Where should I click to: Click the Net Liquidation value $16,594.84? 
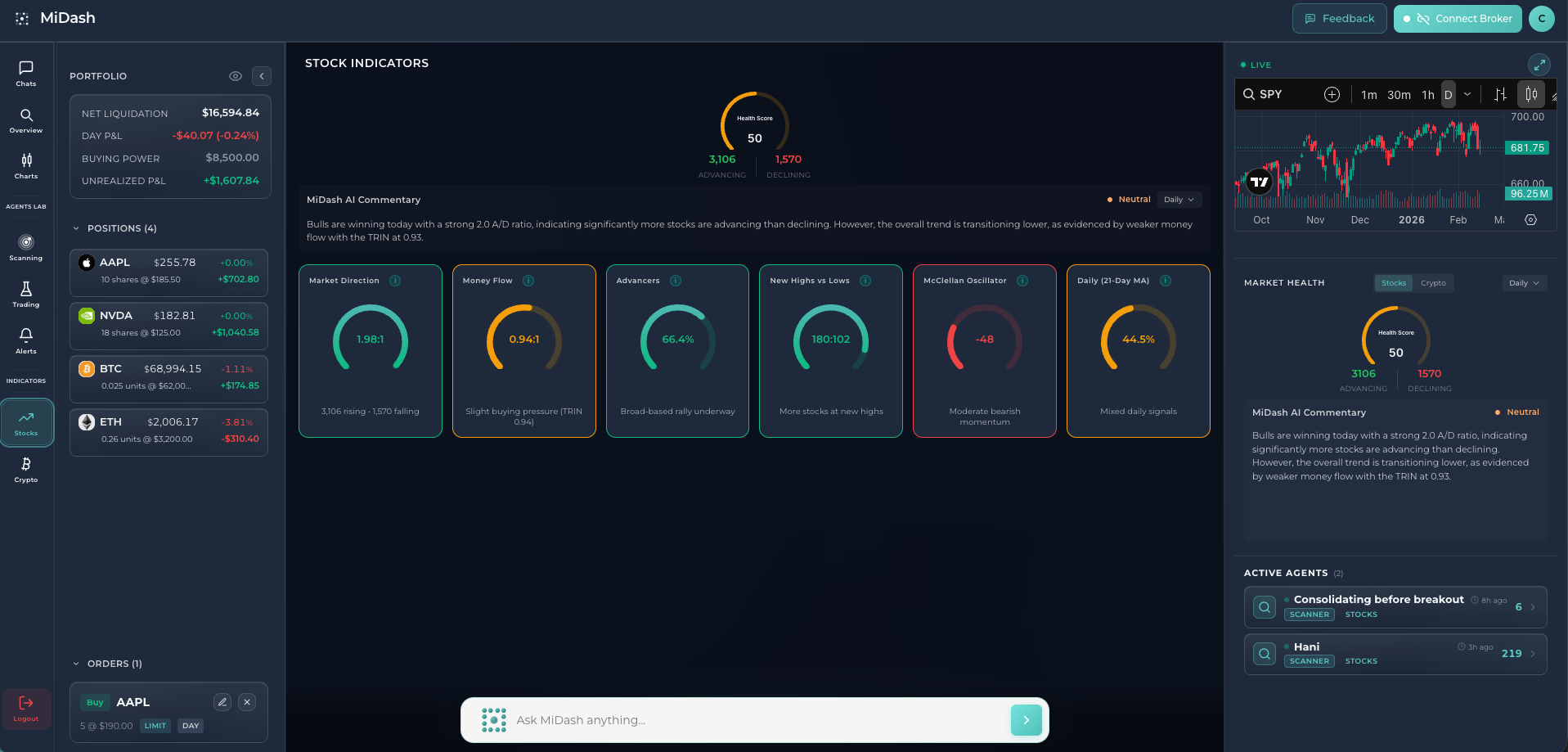[231, 113]
